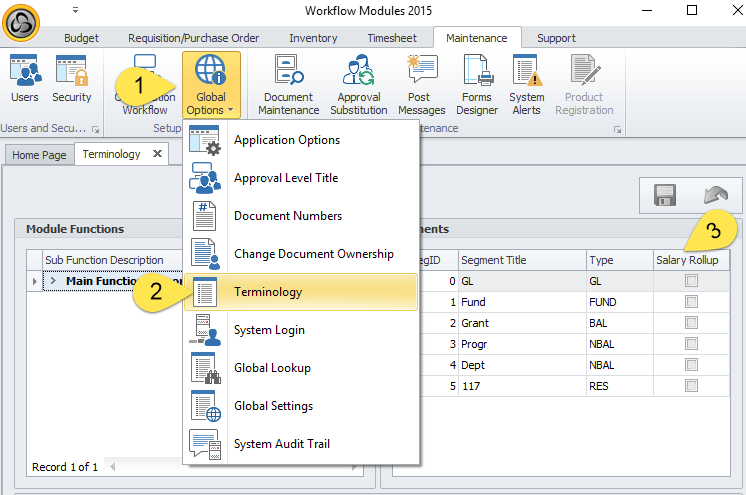Launch Approval Substitution
Viewport: 746px width, 495px height.
(359, 84)
